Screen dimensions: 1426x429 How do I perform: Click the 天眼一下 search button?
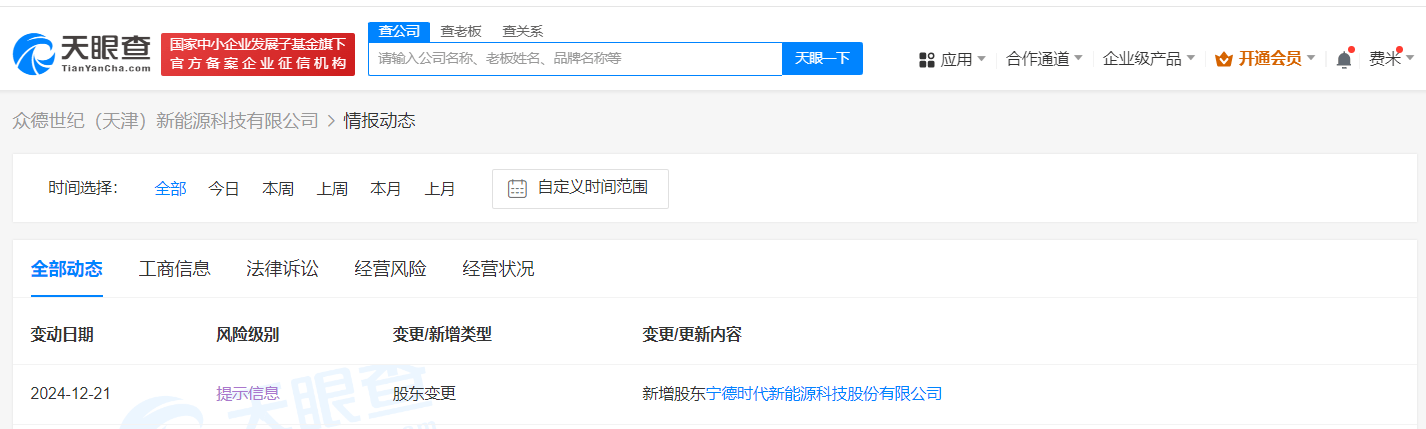coord(822,58)
